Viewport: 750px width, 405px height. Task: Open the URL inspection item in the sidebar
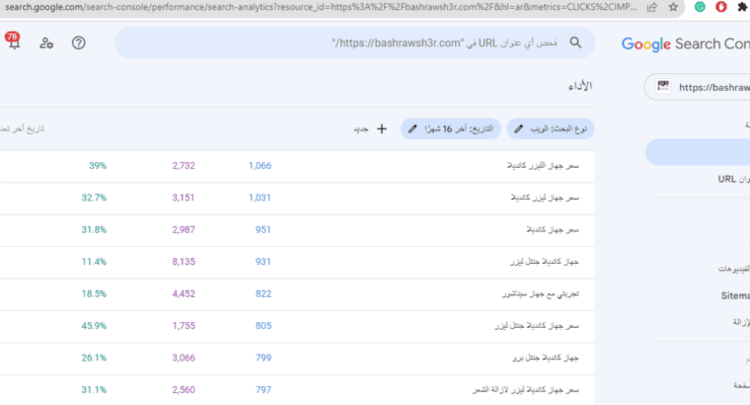tap(734, 179)
